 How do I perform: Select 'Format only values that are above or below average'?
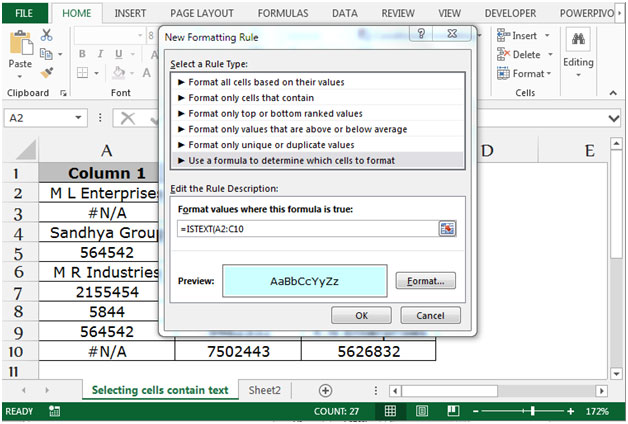[317, 129]
